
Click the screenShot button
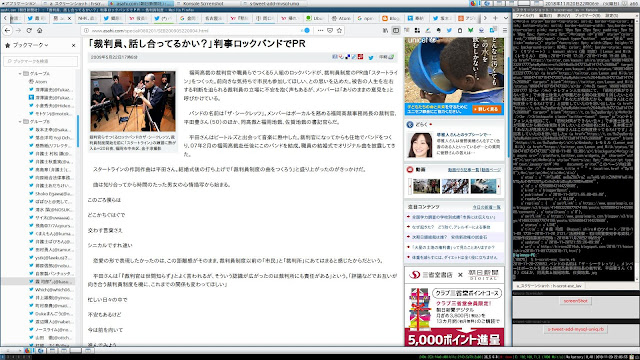[x=576, y=301]
